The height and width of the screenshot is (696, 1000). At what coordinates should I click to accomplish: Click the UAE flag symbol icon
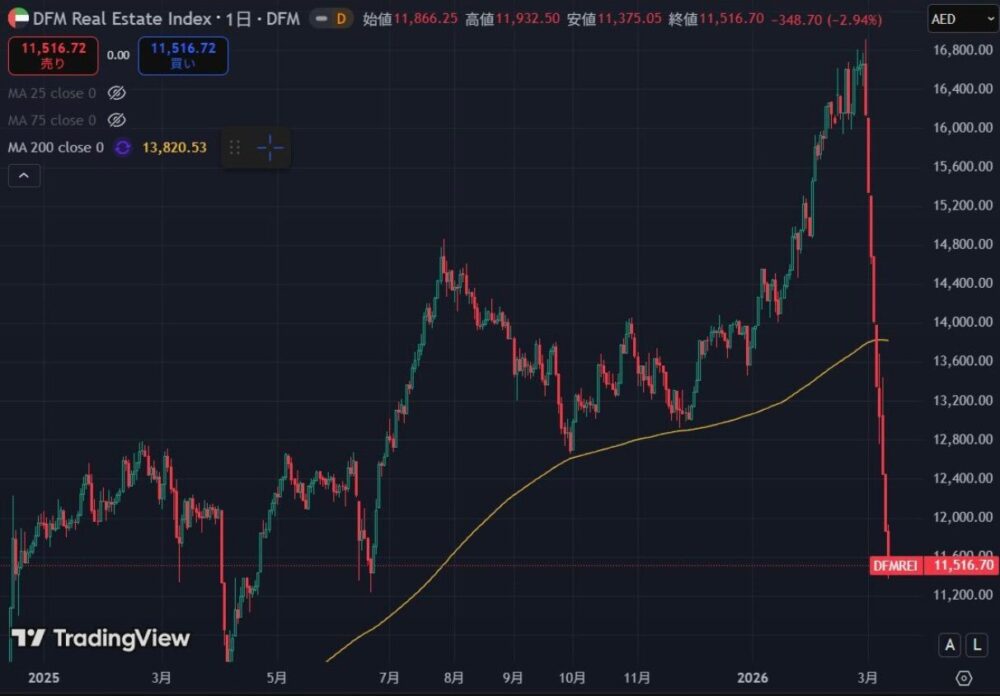click(18, 18)
